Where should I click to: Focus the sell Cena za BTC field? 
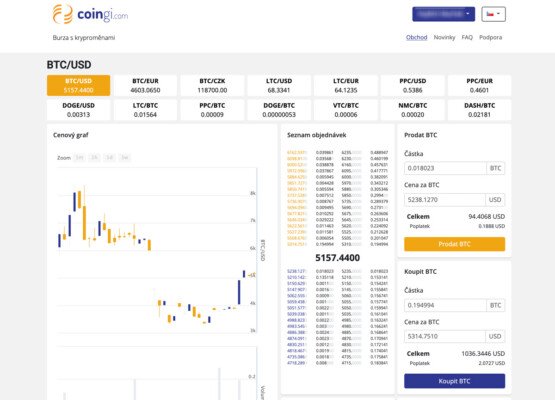[445, 200]
